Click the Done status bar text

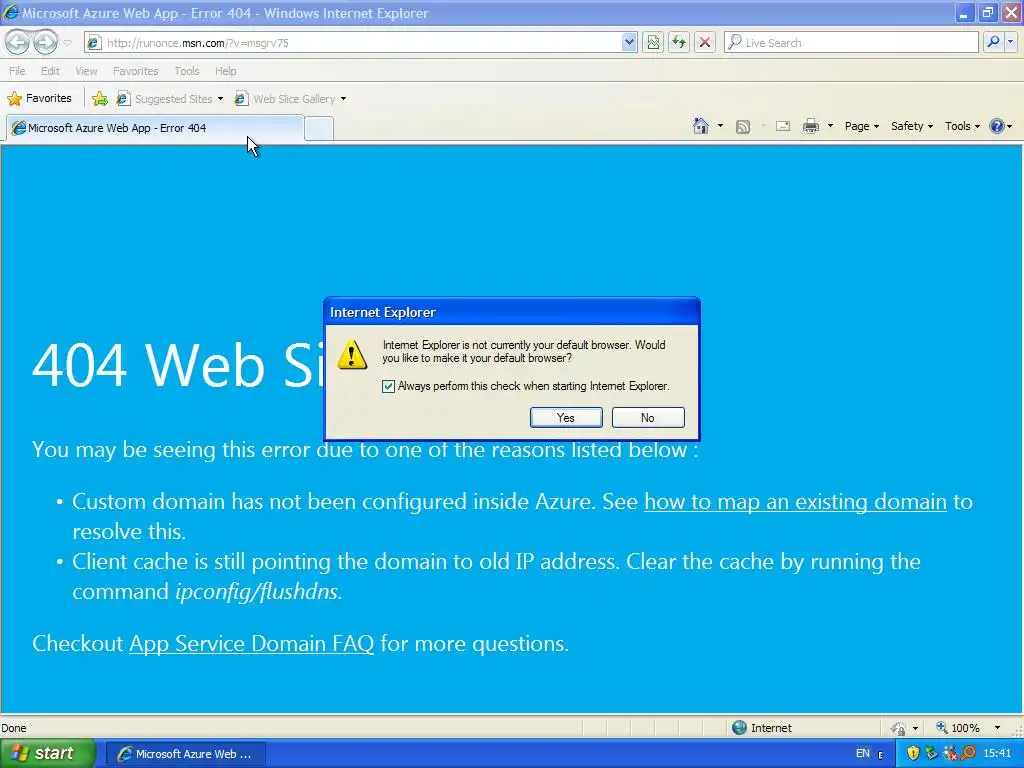coord(14,728)
